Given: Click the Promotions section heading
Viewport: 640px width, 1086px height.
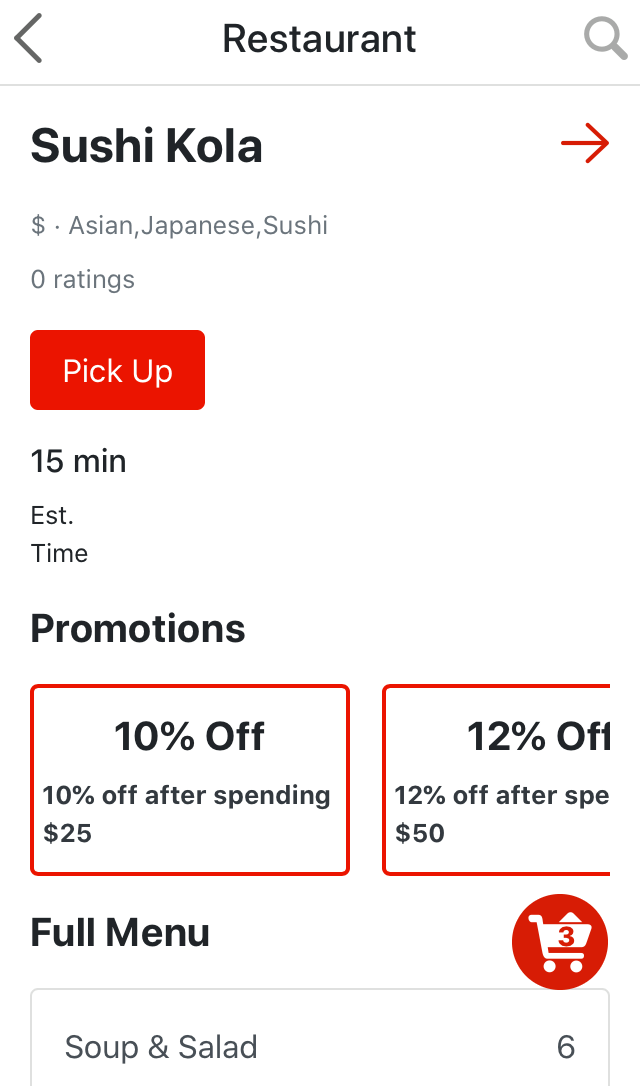Looking at the screenshot, I should coord(138,629).
